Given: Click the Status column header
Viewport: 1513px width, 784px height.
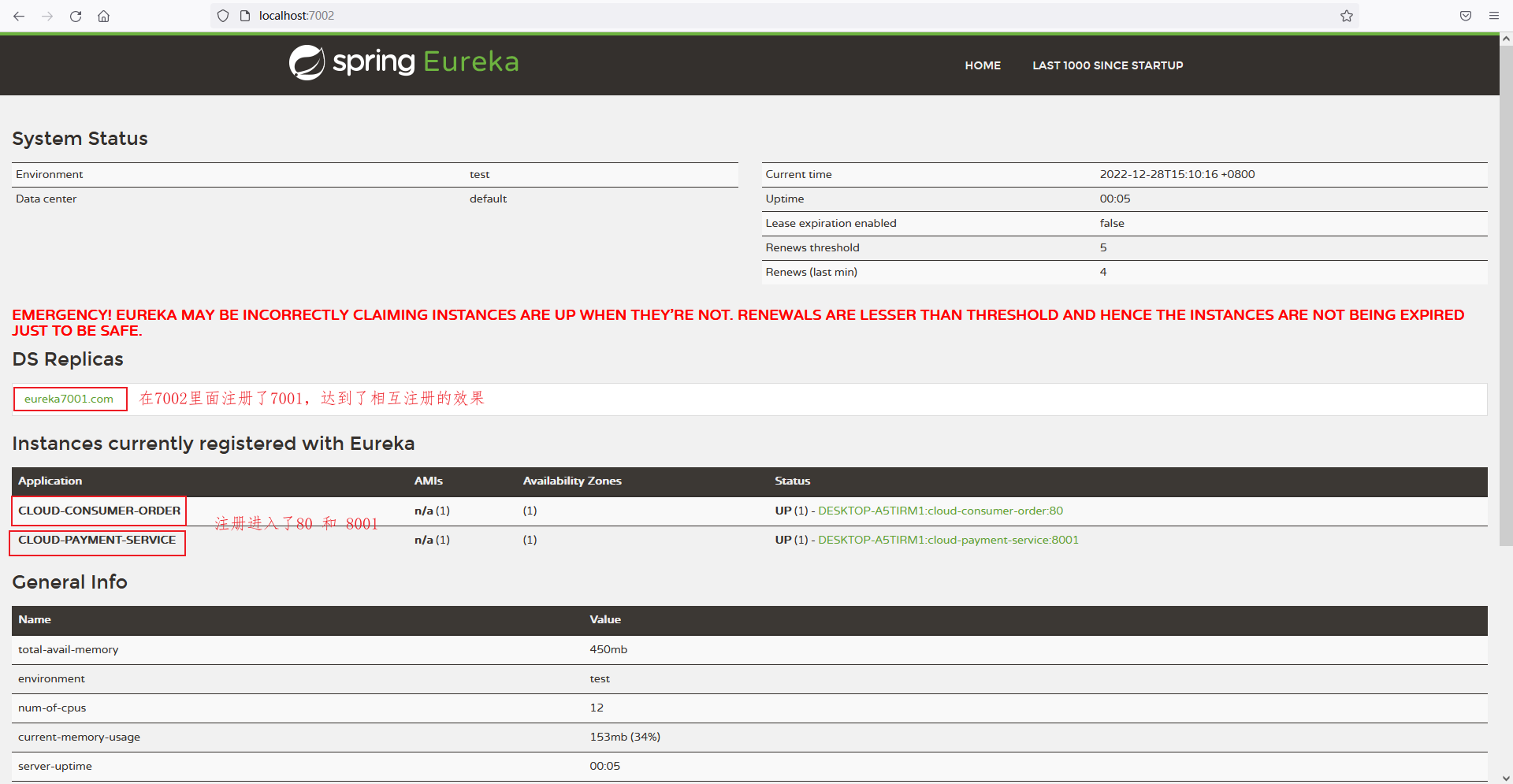Looking at the screenshot, I should [x=792, y=481].
